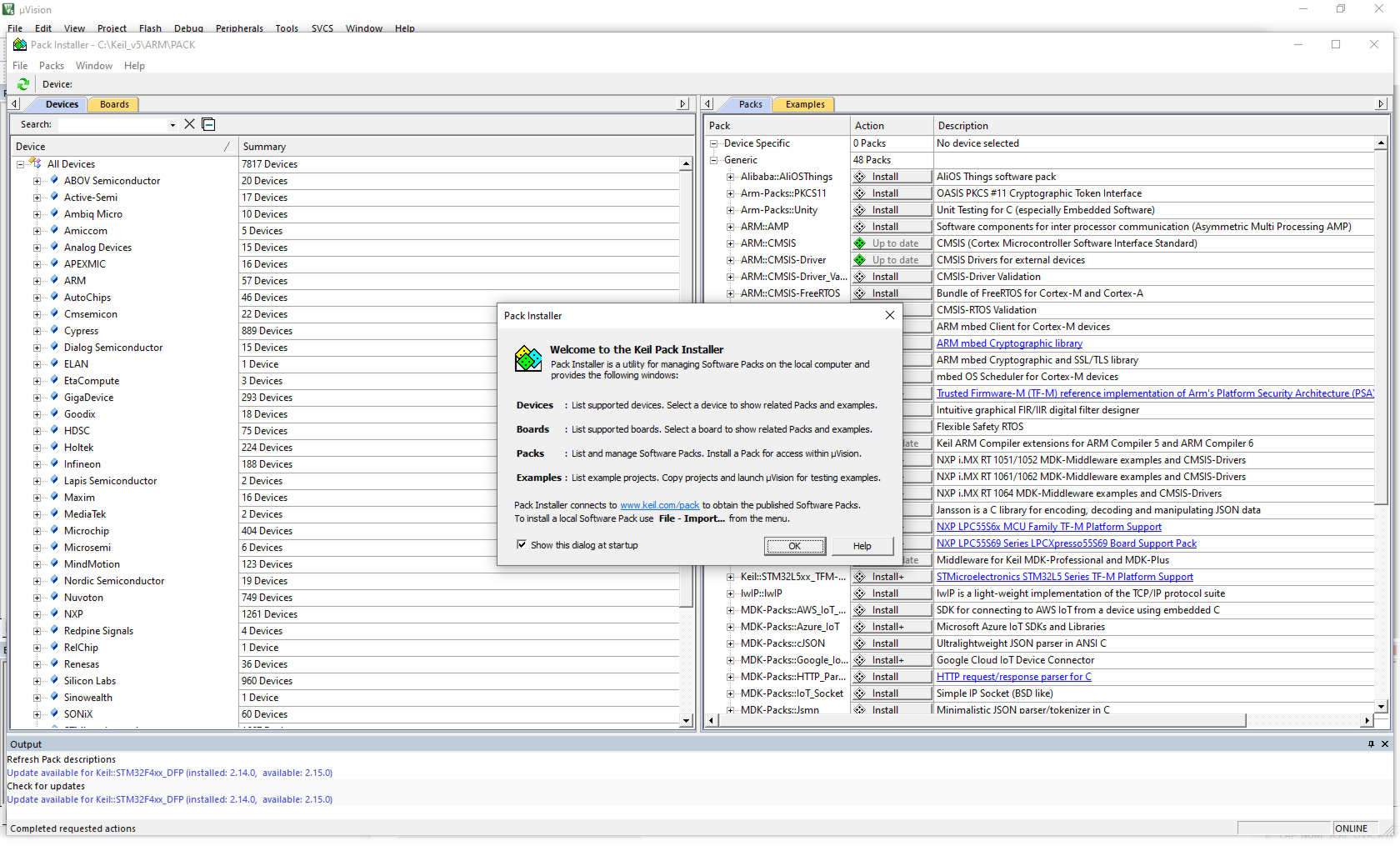Image resolution: width=1400 pixels, height=846 pixels.
Task: Click the install icon for lwIP::lwIP
Action: [x=859, y=593]
